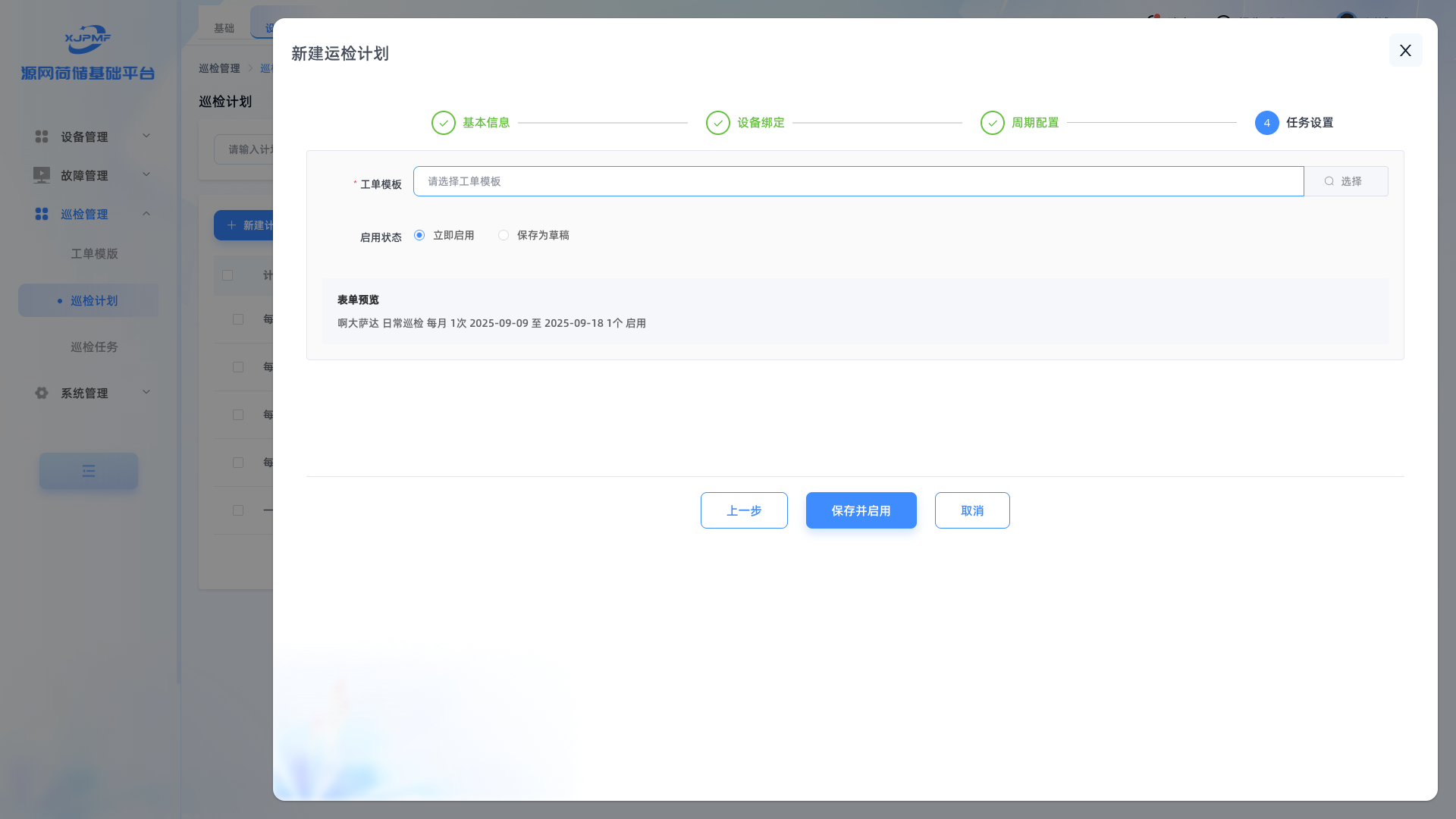Close the 新建运检计划 dialog with X
Screen dimensions: 1456x819
point(1405,50)
